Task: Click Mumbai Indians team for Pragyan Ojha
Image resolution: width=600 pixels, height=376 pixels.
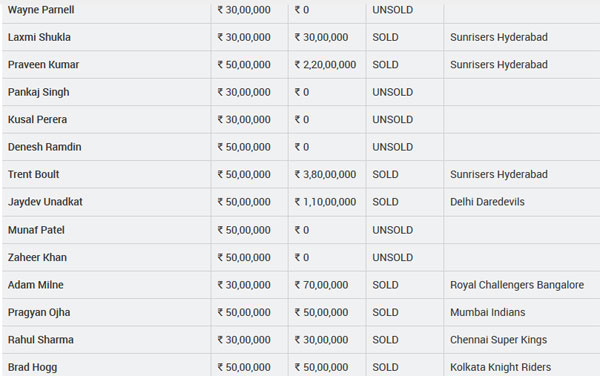Action: click(x=488, y=313)
